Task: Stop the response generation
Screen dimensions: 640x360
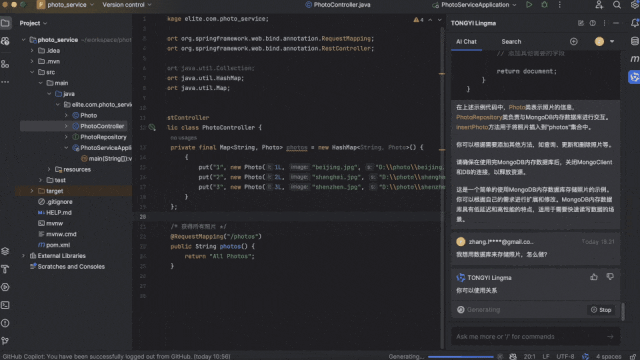Action: coord(601,310)
